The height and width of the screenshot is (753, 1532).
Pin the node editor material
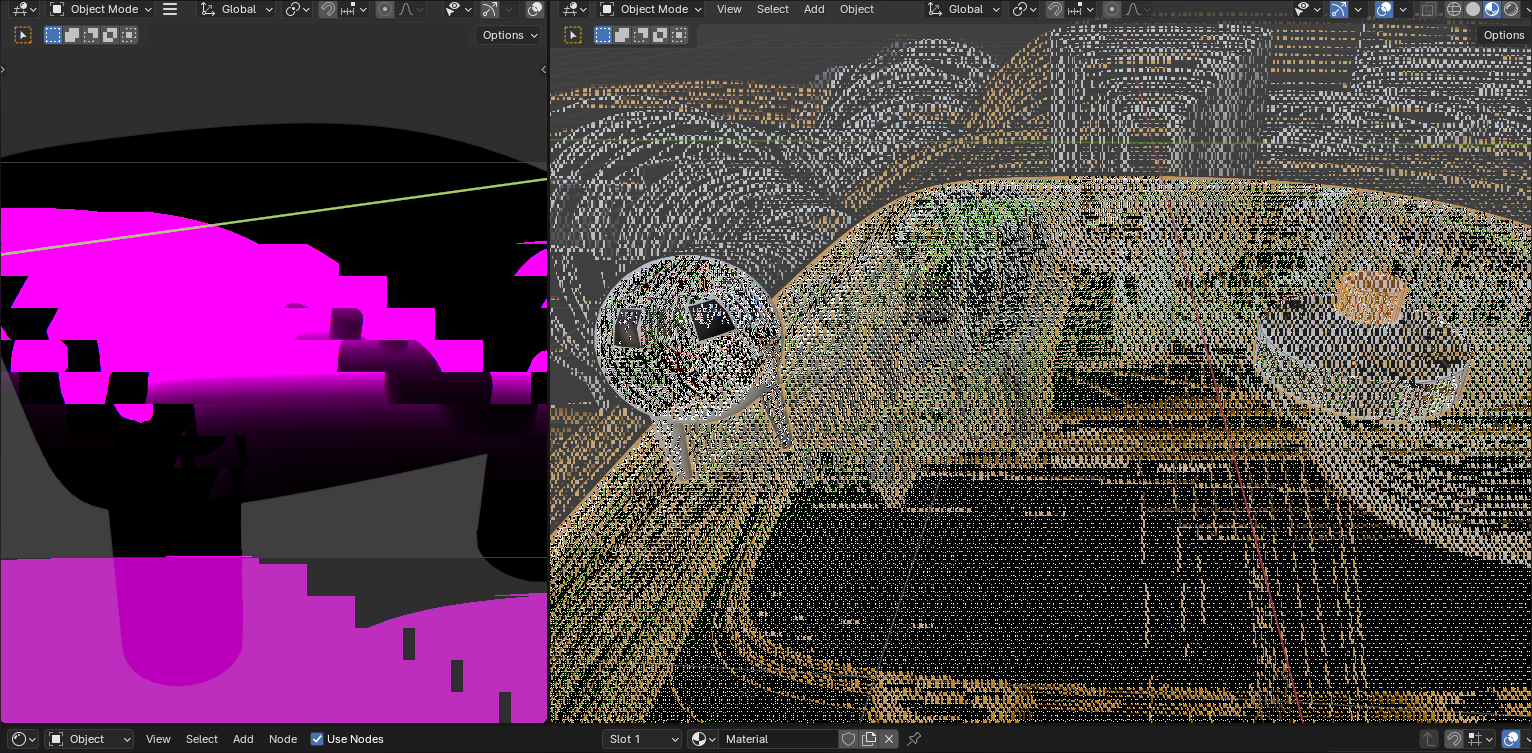pos(914,739)
